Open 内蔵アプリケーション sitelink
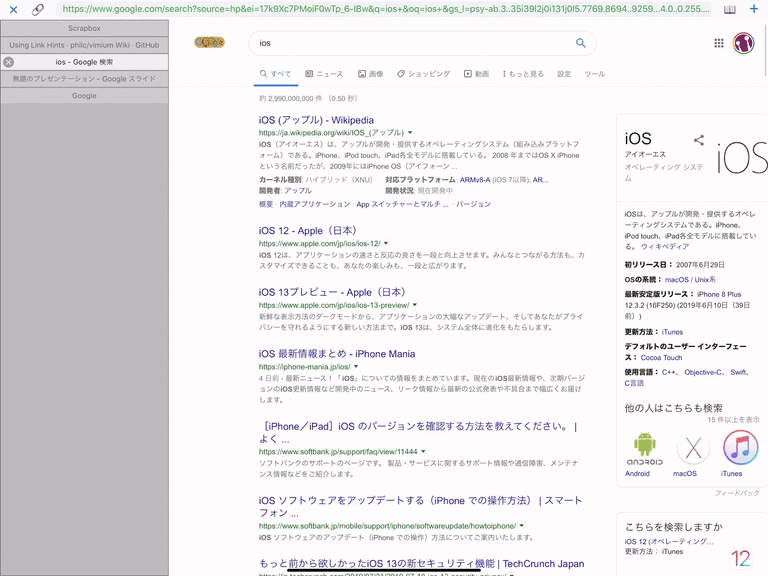The width and height of the screenshot is (768, 576). 315,204
